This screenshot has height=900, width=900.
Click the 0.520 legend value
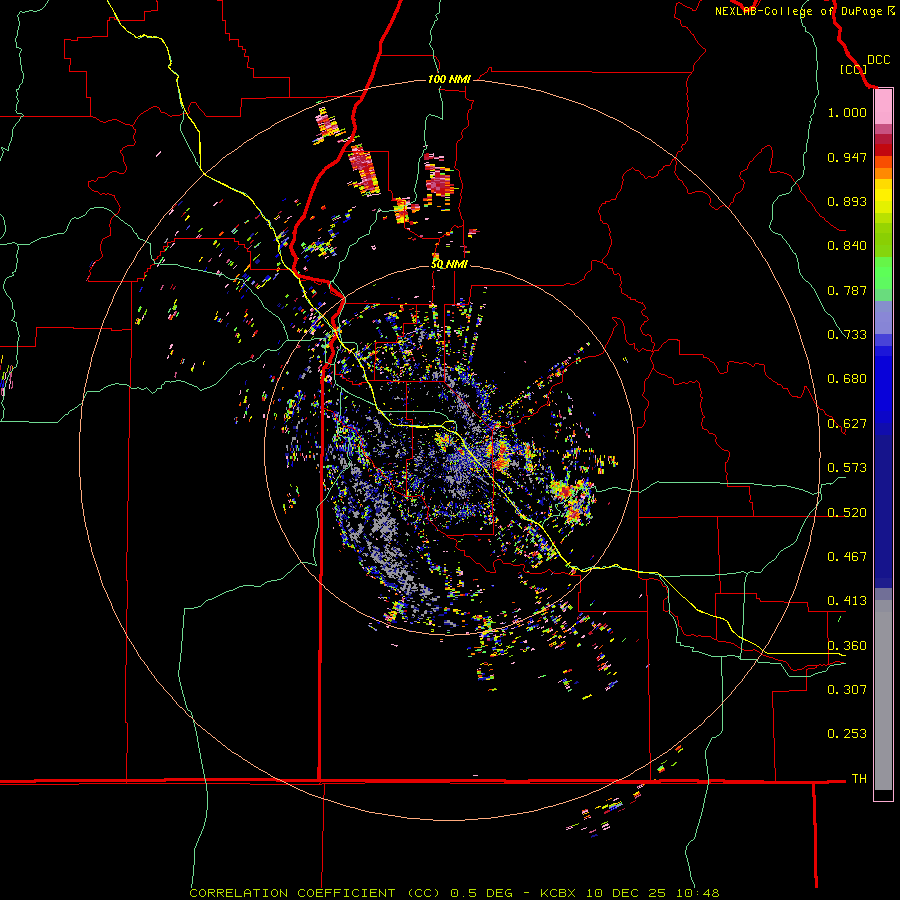[x=847, y=512]
